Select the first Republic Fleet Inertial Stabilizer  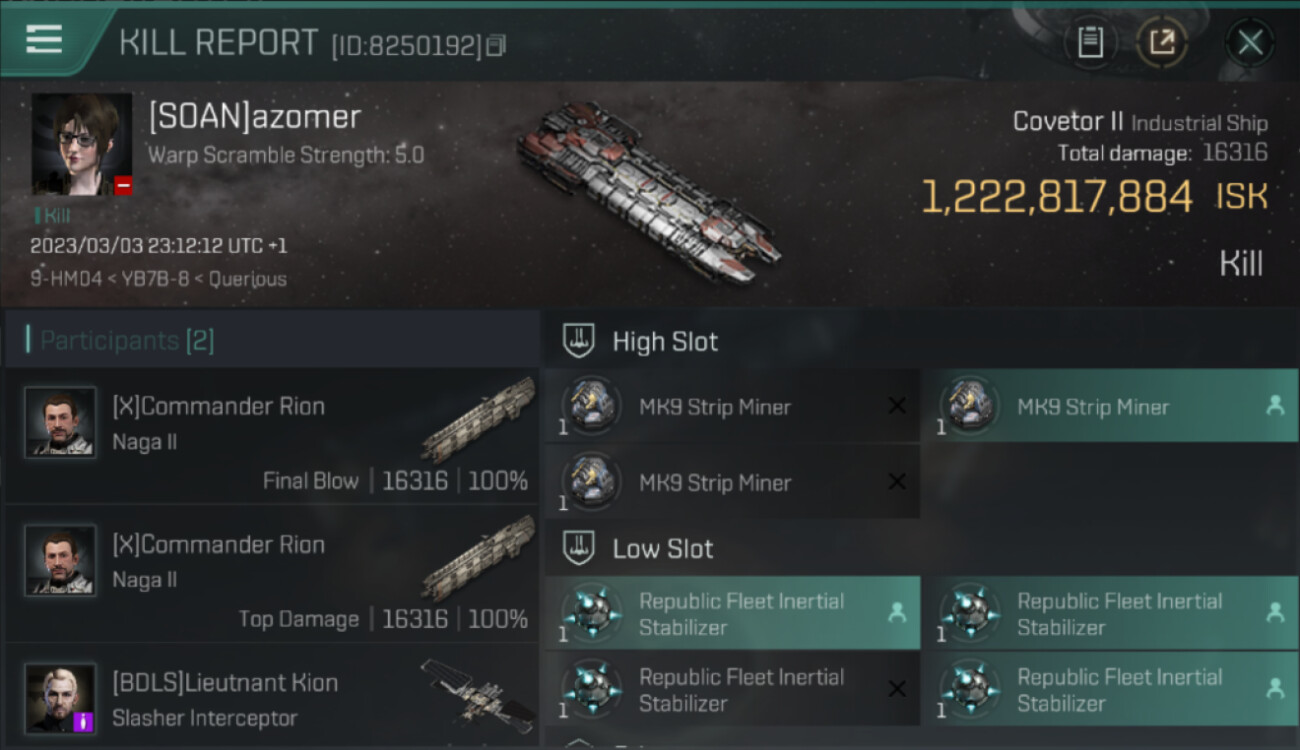click(732, 613)
